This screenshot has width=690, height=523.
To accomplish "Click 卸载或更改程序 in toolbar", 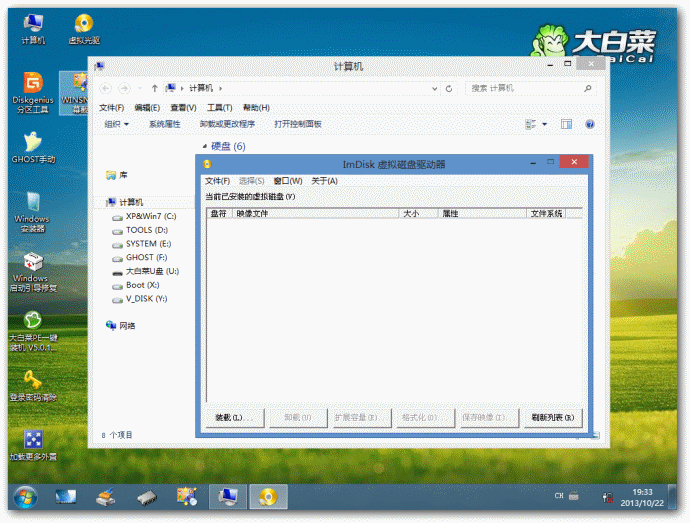I will 228,124.
